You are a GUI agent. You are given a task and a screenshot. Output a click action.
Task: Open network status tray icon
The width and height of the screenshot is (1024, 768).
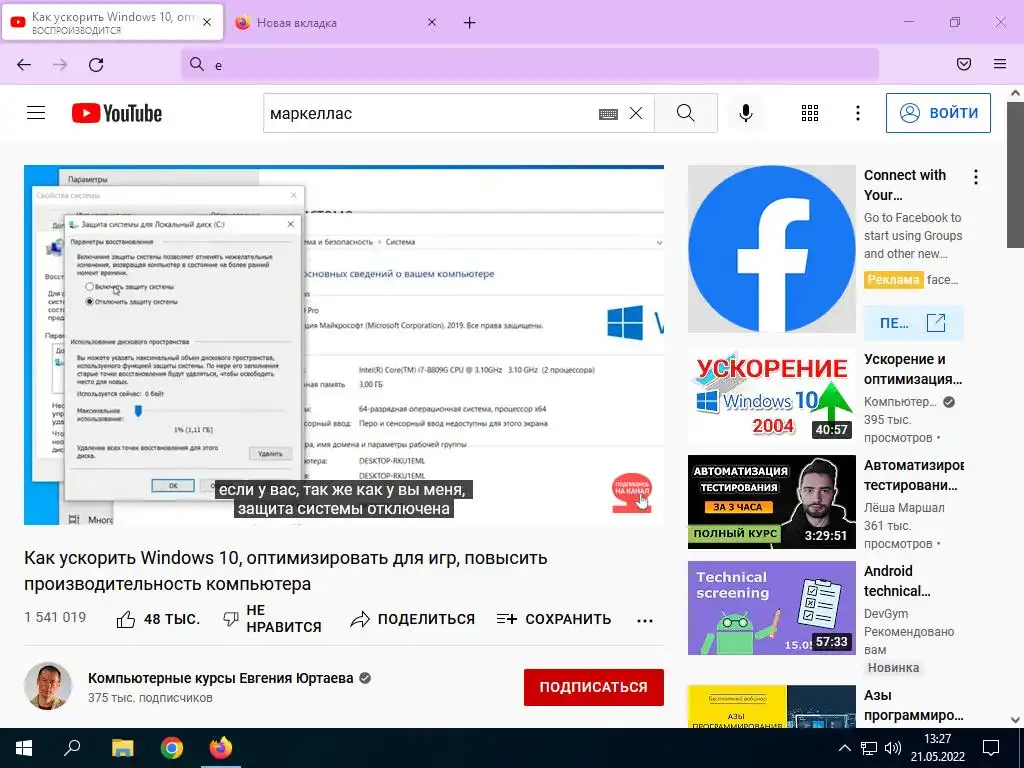click(x=869, y=748)
